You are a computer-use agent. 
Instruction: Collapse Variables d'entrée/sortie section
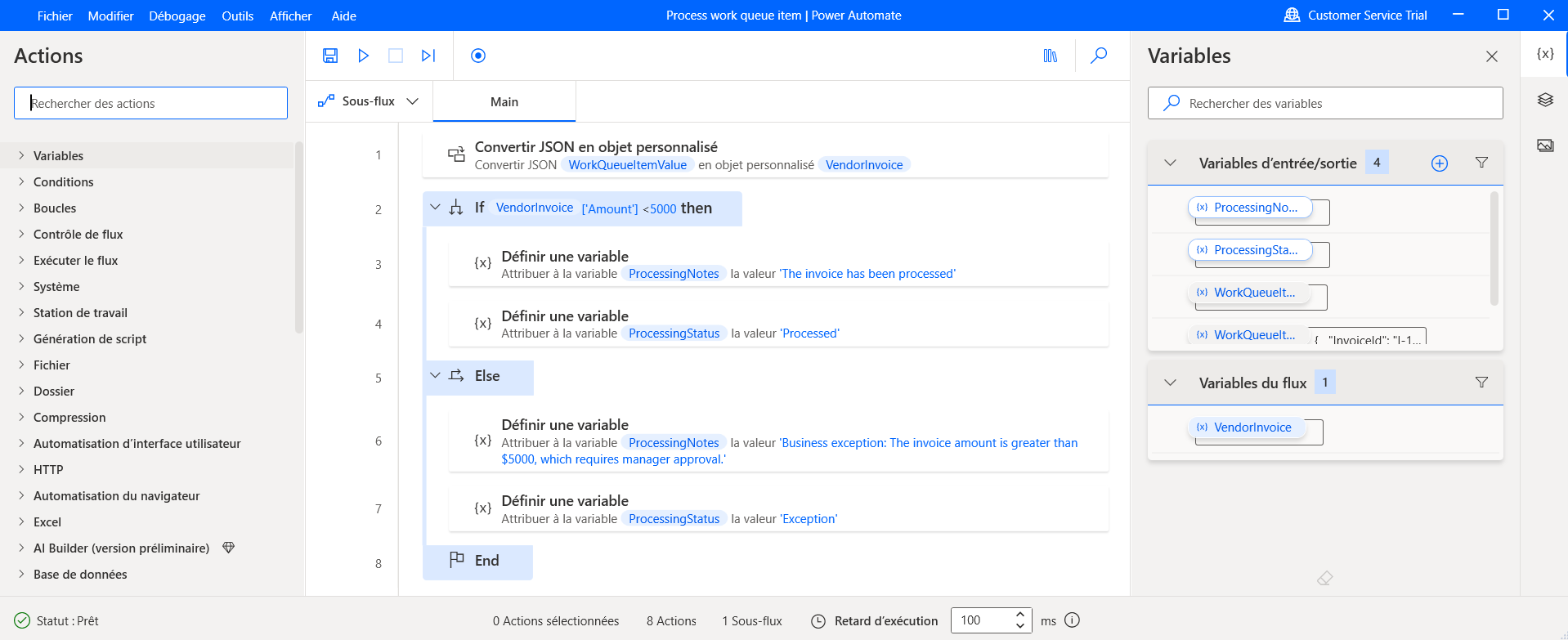click(1171, 163)
